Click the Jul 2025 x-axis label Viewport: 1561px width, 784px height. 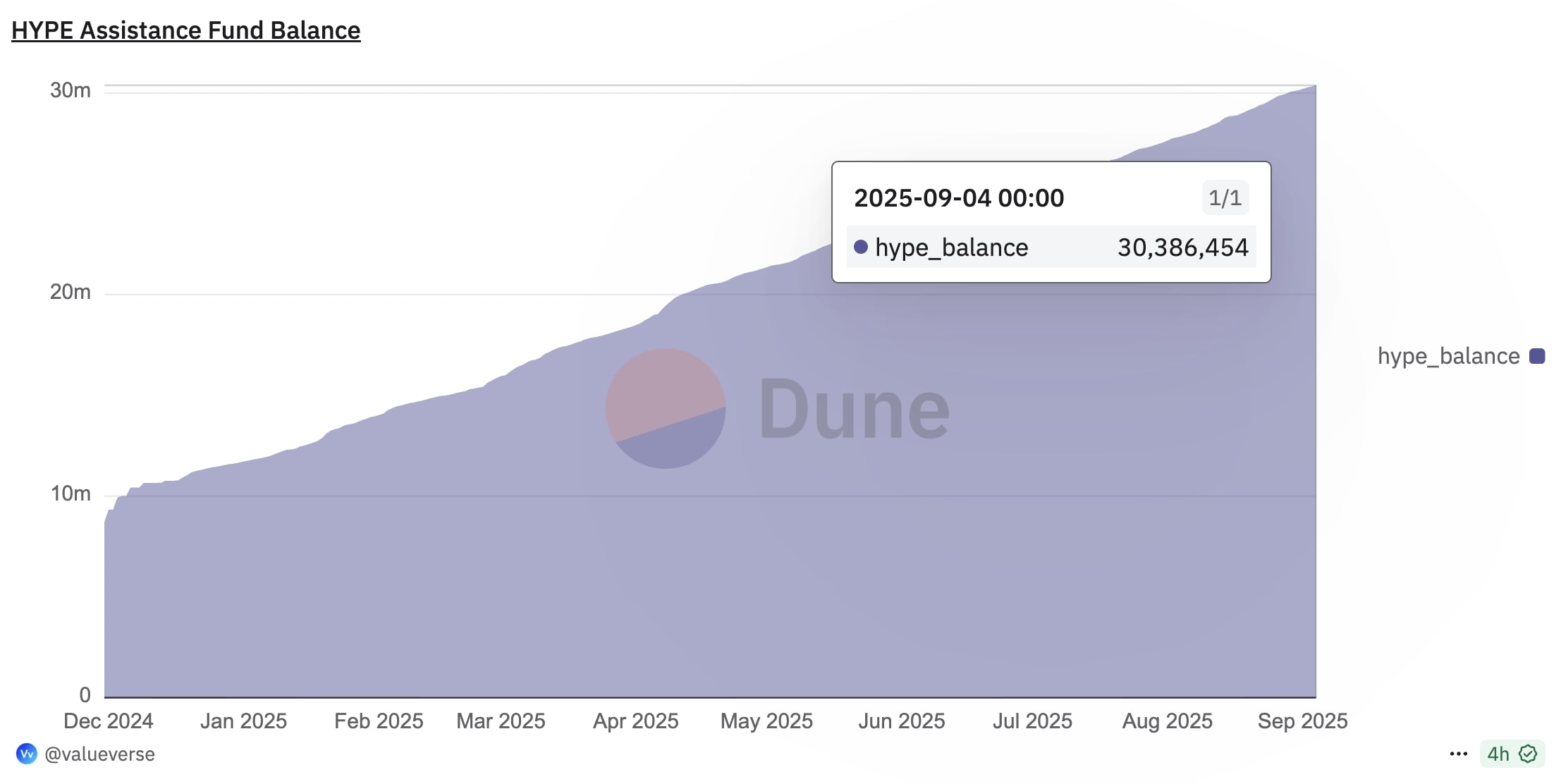[1032, 721]
